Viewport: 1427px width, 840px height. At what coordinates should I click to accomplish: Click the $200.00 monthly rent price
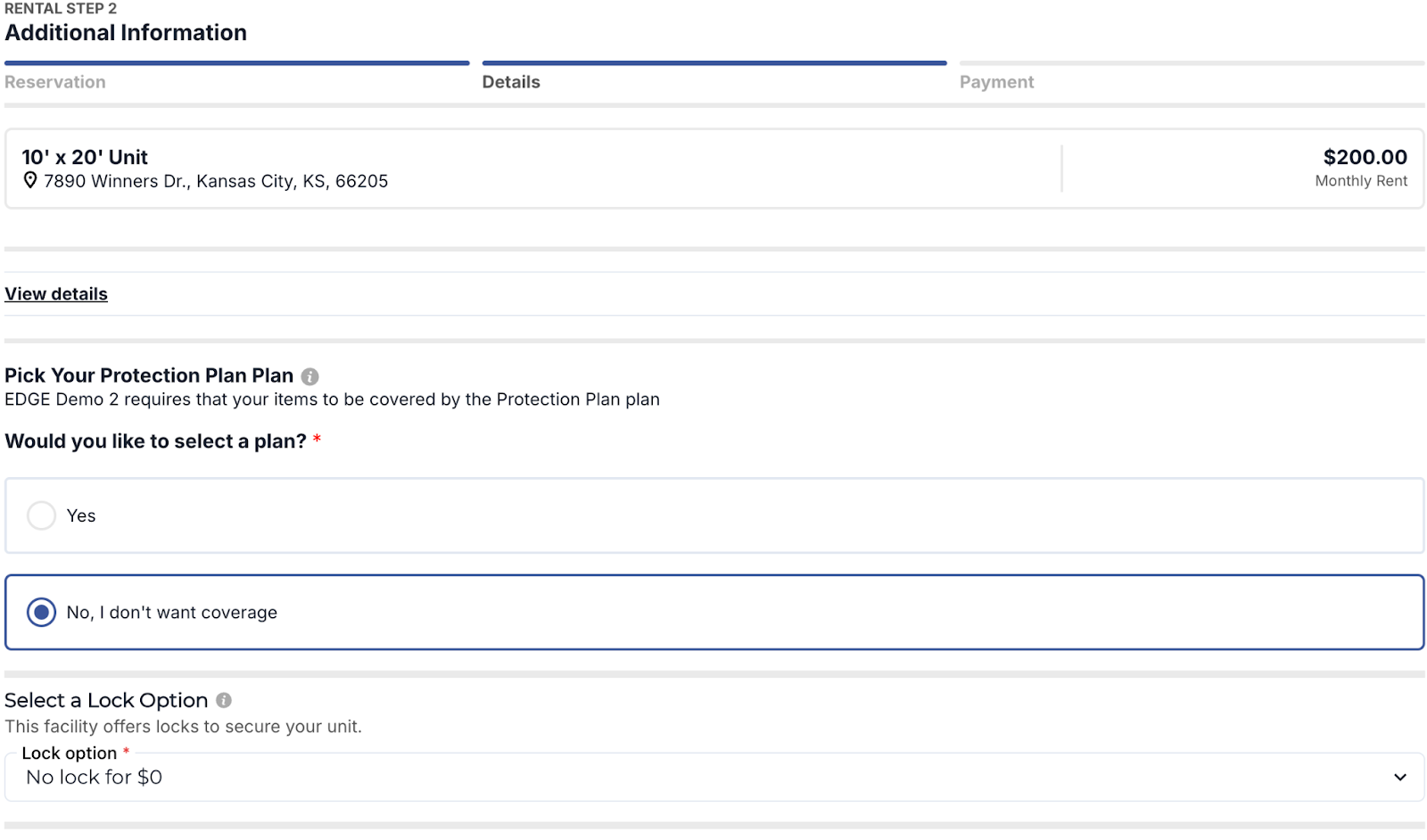(x=1365, y=158)
